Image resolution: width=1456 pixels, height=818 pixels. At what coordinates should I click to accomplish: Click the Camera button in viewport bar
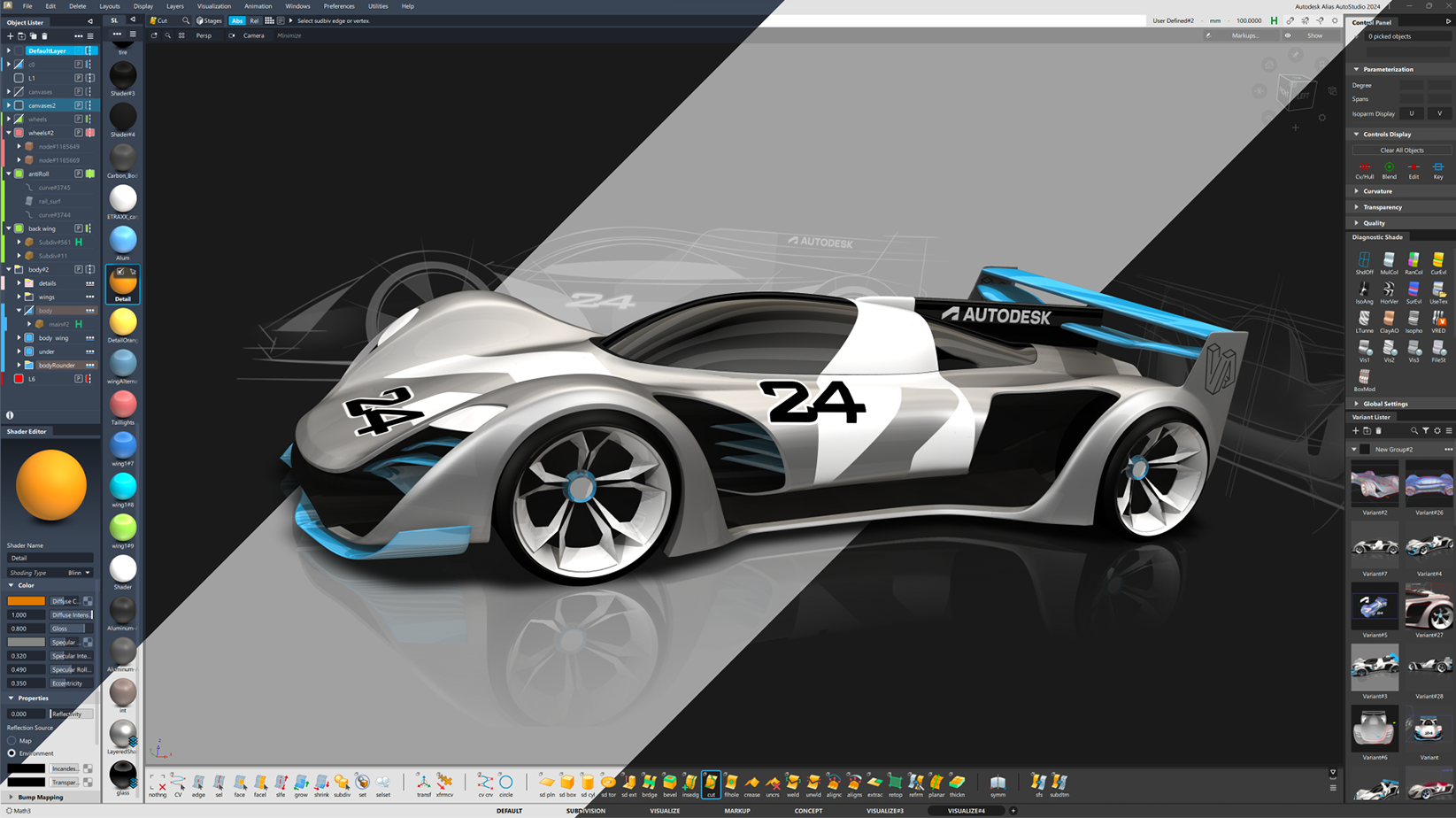click(x=248, y=35)
